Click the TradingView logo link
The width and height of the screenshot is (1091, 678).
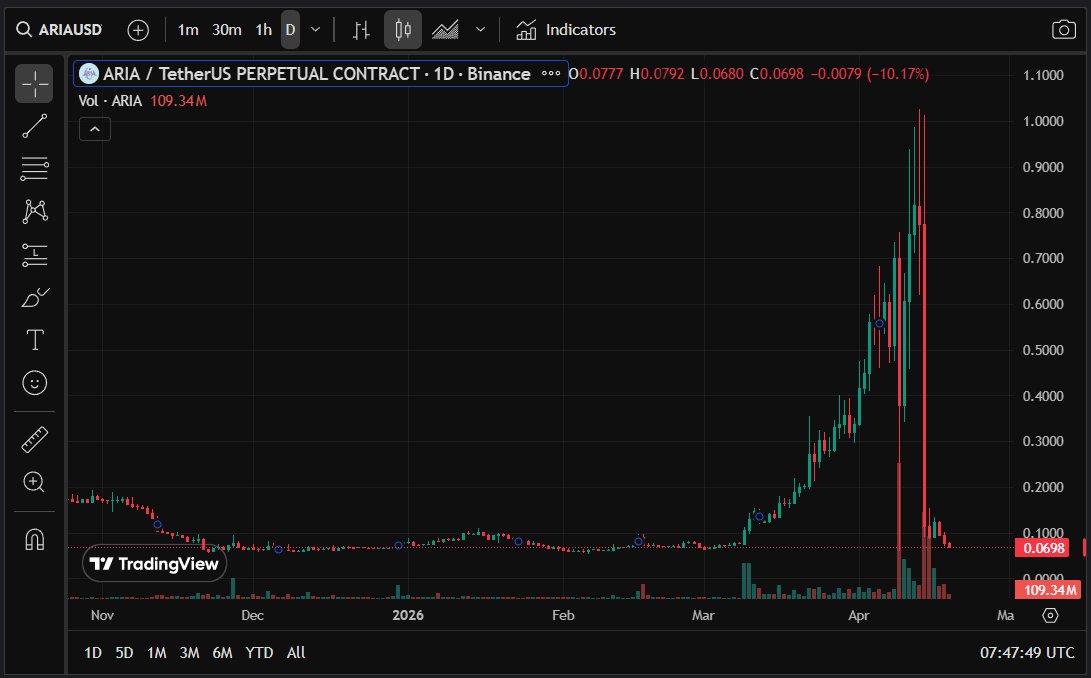click(x=154, y=564)
